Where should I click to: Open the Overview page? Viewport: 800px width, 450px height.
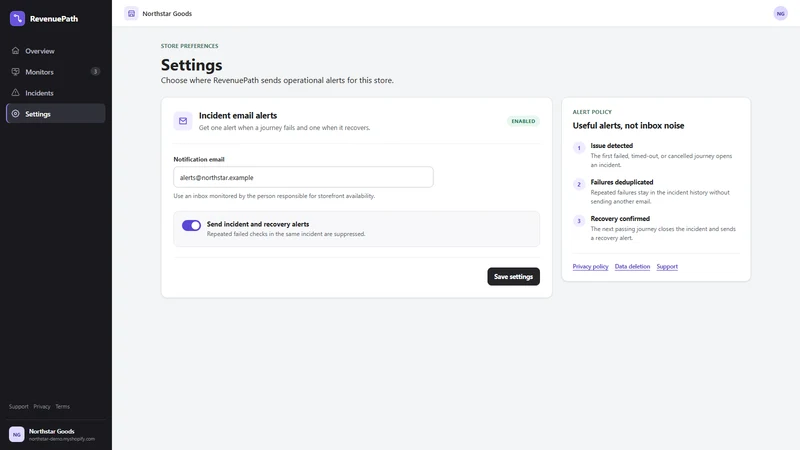tap(56, 51)
